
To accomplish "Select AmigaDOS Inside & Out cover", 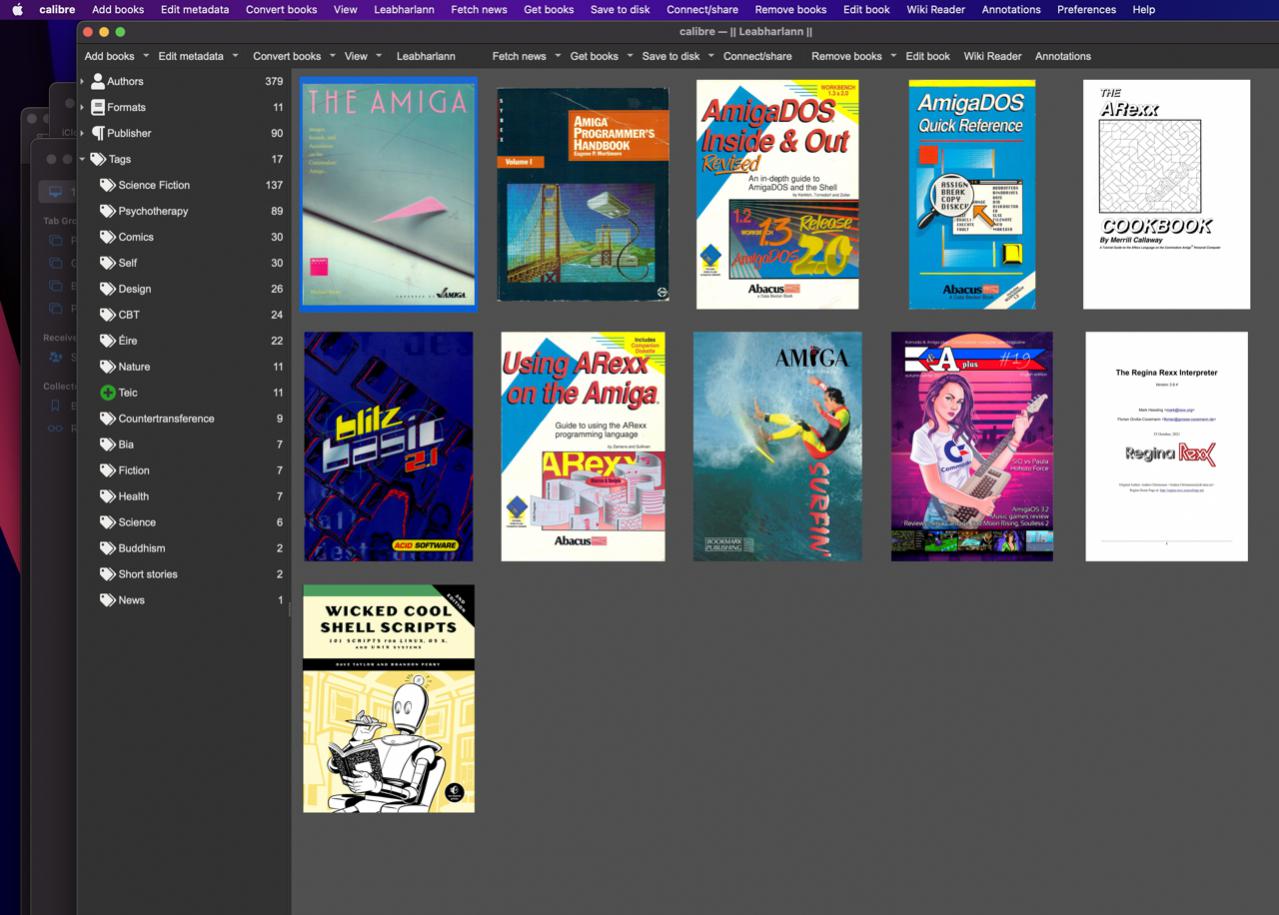I will click(777, 194).
